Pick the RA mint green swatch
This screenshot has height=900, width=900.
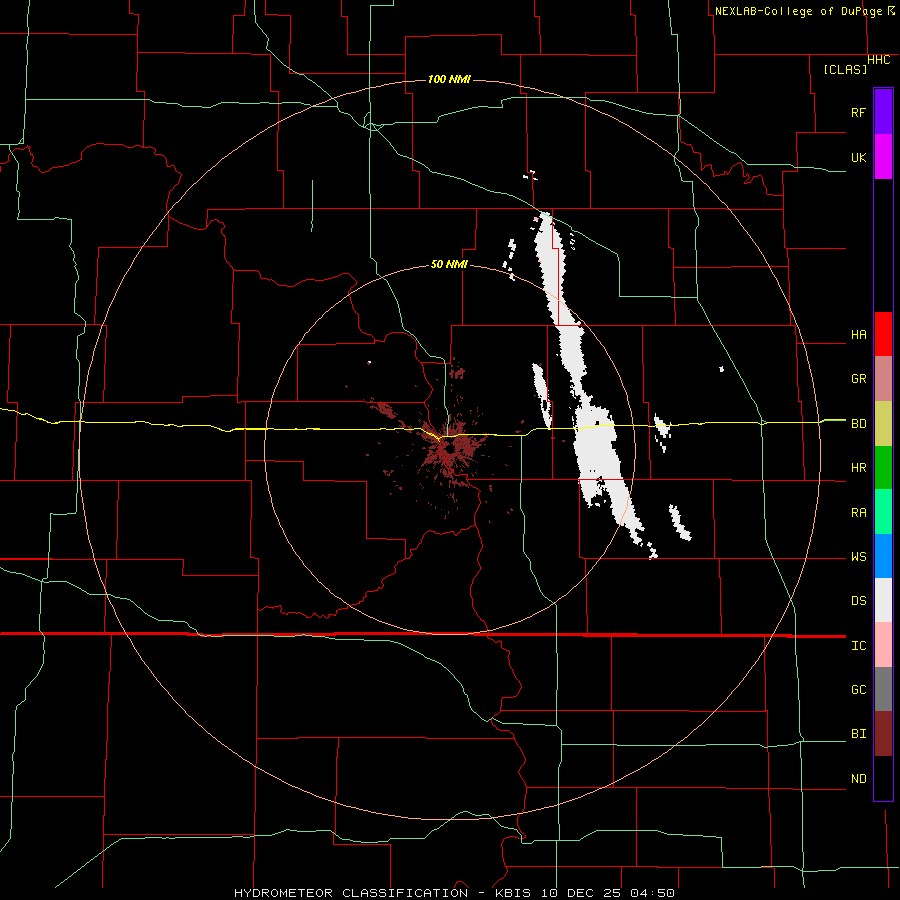[x=883, y=512]
